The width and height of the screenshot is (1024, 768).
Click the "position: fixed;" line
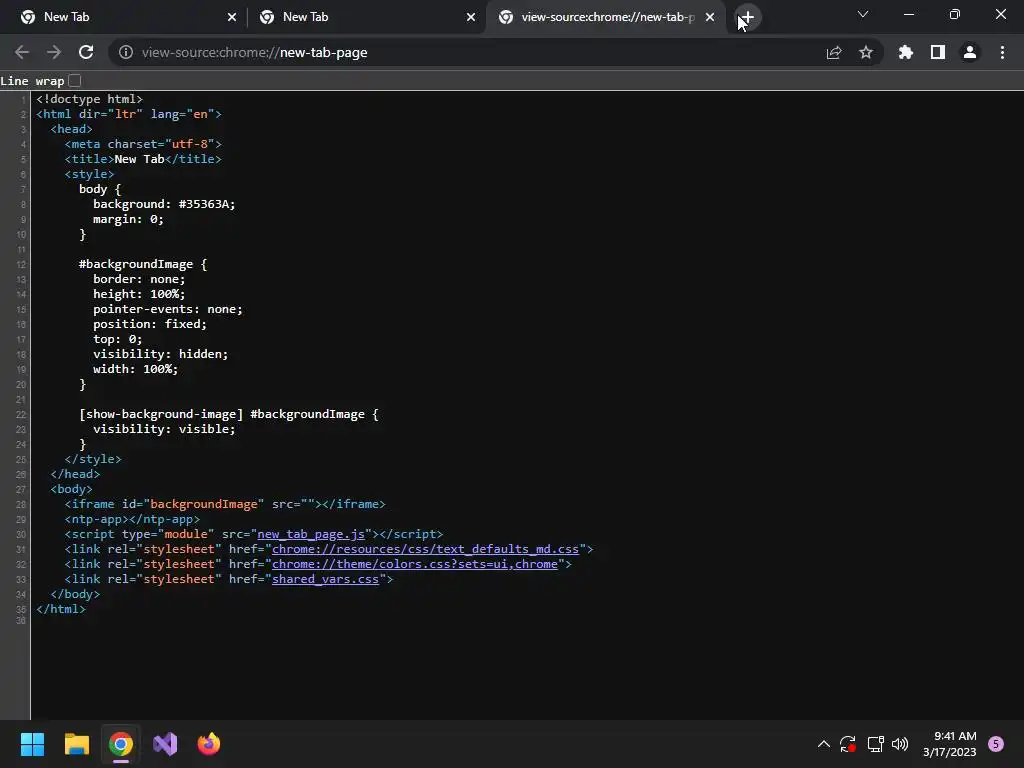(x=150, y=325)
